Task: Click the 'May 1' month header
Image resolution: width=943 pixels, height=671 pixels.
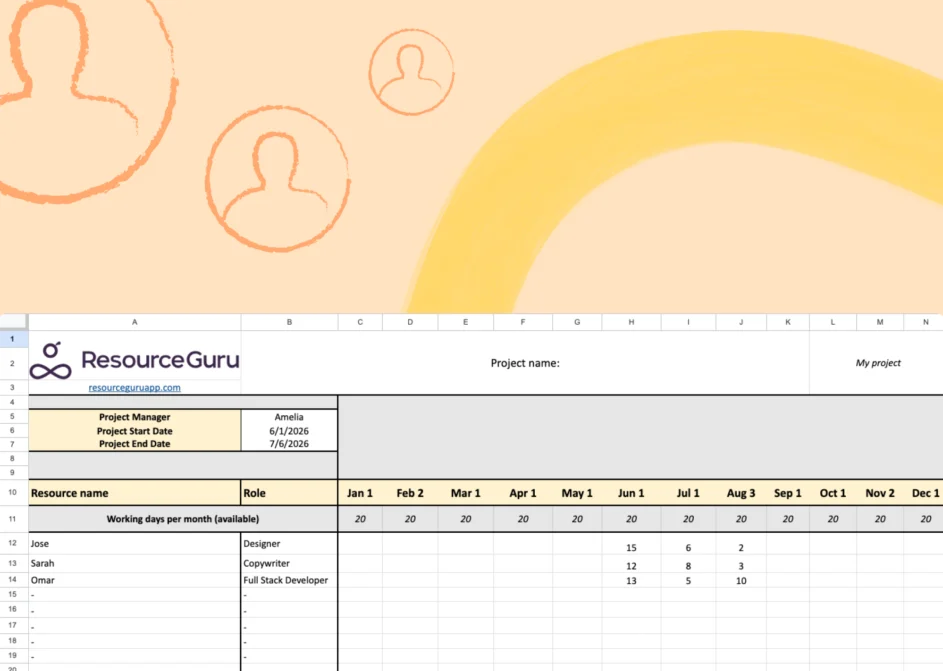Action: coord(577,493)
